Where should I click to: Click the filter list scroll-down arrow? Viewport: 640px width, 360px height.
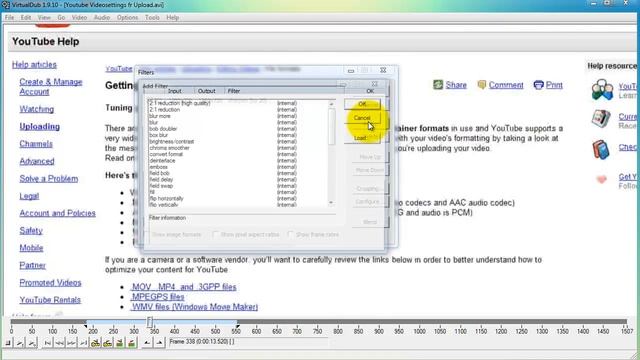tap(331, 203)
